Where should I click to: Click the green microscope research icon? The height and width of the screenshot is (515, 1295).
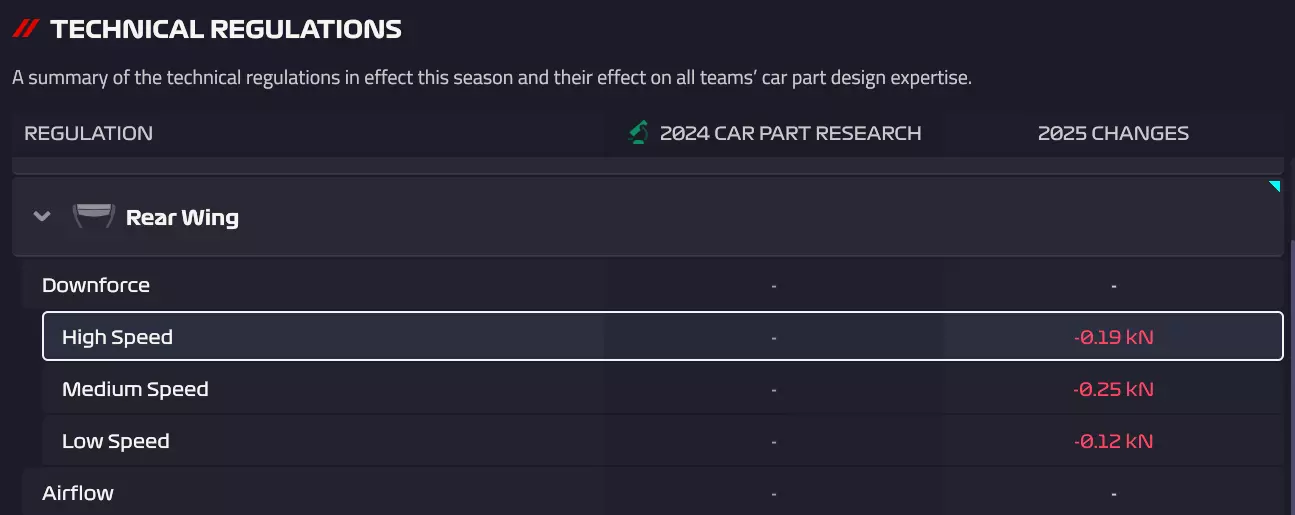638,133
